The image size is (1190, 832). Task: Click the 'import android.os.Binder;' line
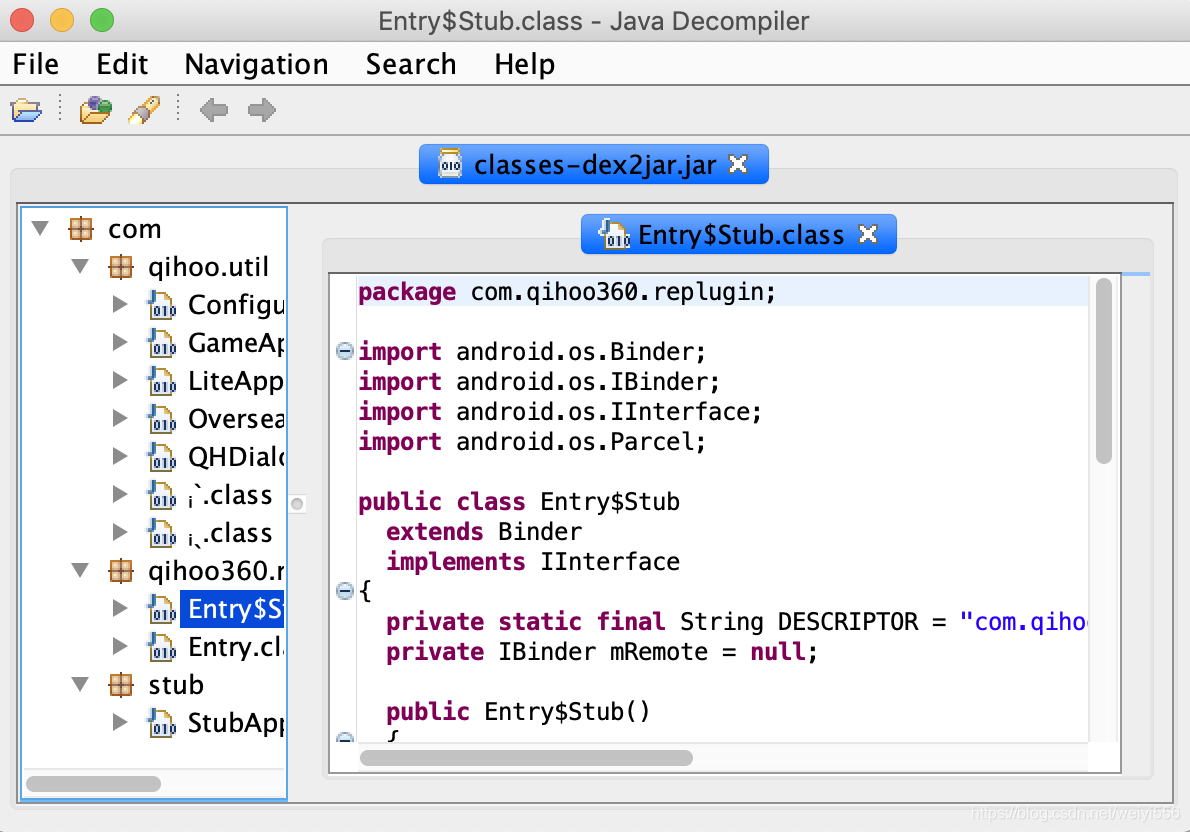pos(532,351)
